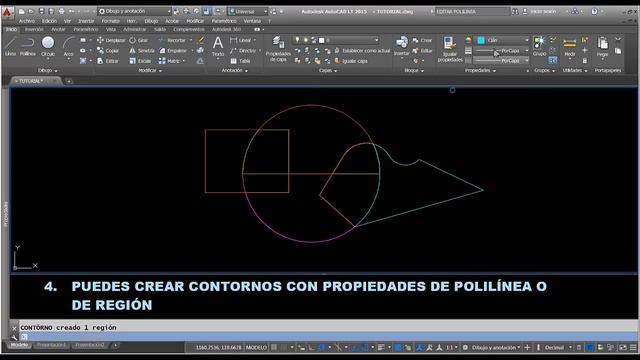
Task: Click the Estirar stretch tool
Action: (x=108, y=61)
